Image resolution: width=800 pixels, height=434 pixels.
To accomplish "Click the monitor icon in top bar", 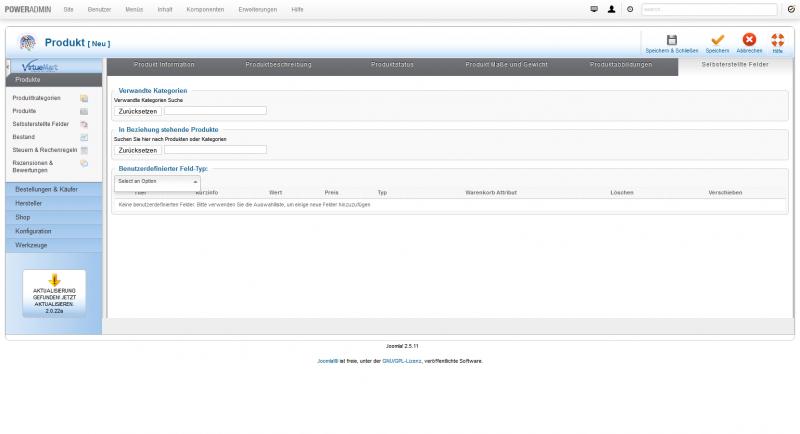I will coord(594,9).
